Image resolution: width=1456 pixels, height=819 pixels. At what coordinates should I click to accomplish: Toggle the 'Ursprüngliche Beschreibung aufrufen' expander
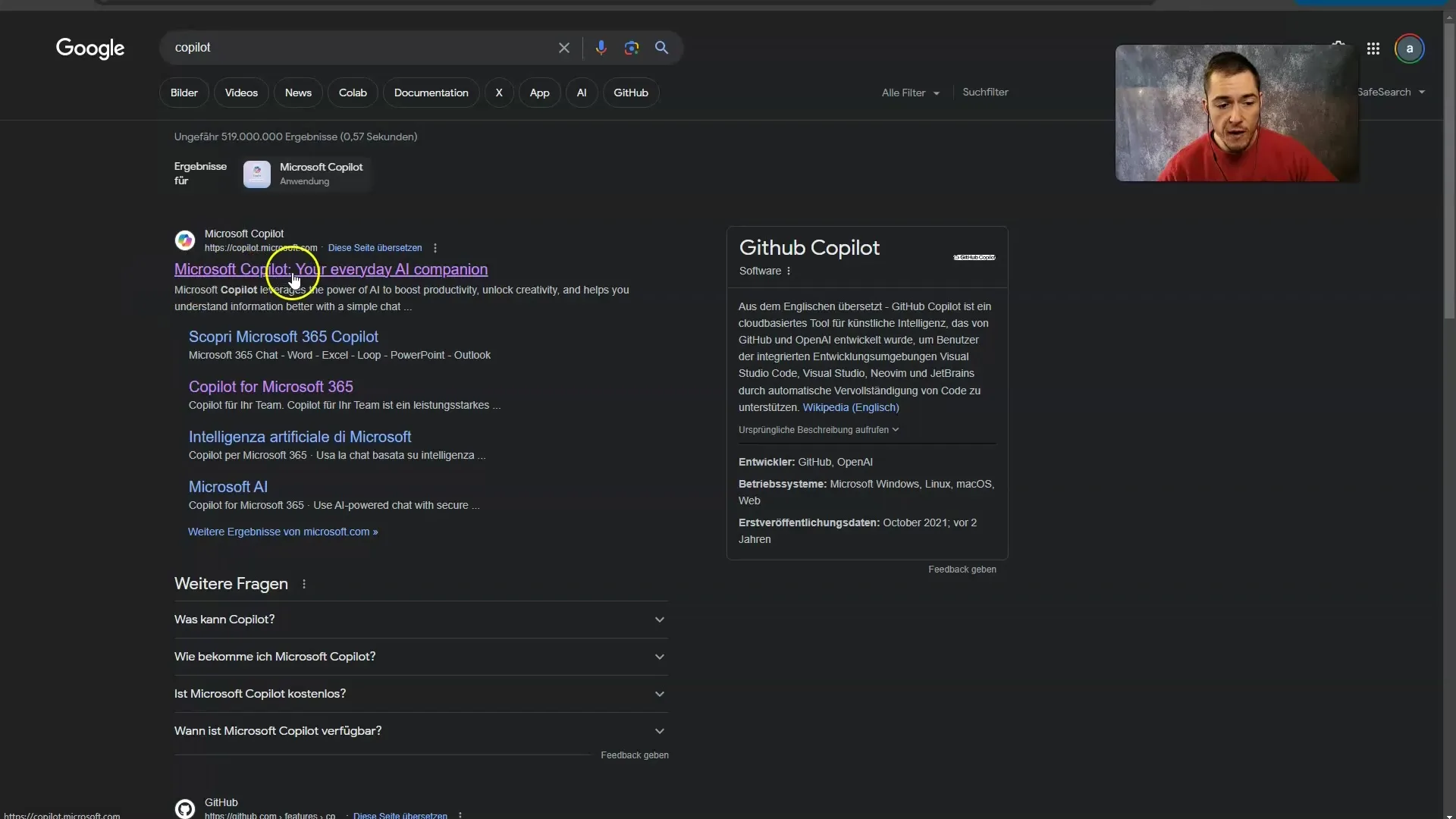817,430
